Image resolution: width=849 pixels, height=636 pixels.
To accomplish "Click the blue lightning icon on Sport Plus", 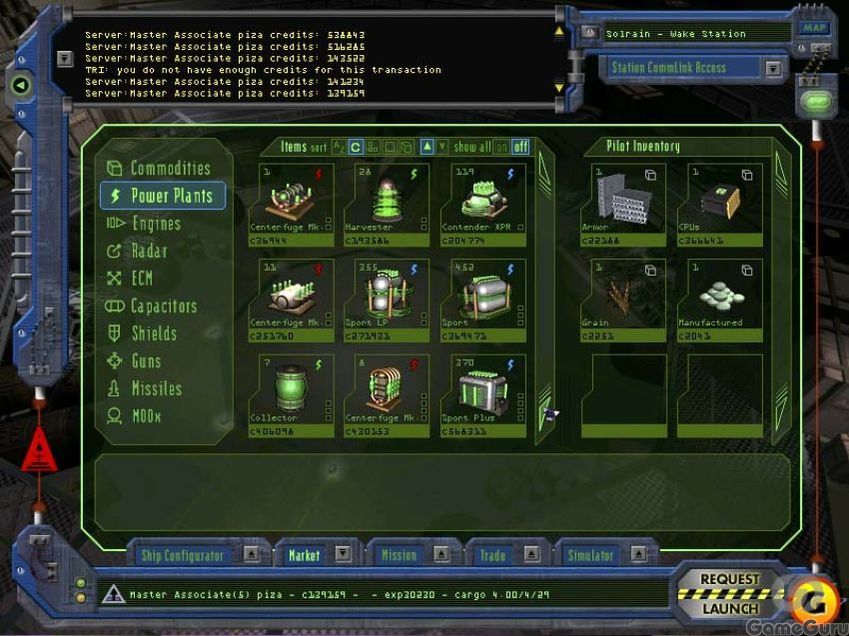I will [x=511, y=365].
